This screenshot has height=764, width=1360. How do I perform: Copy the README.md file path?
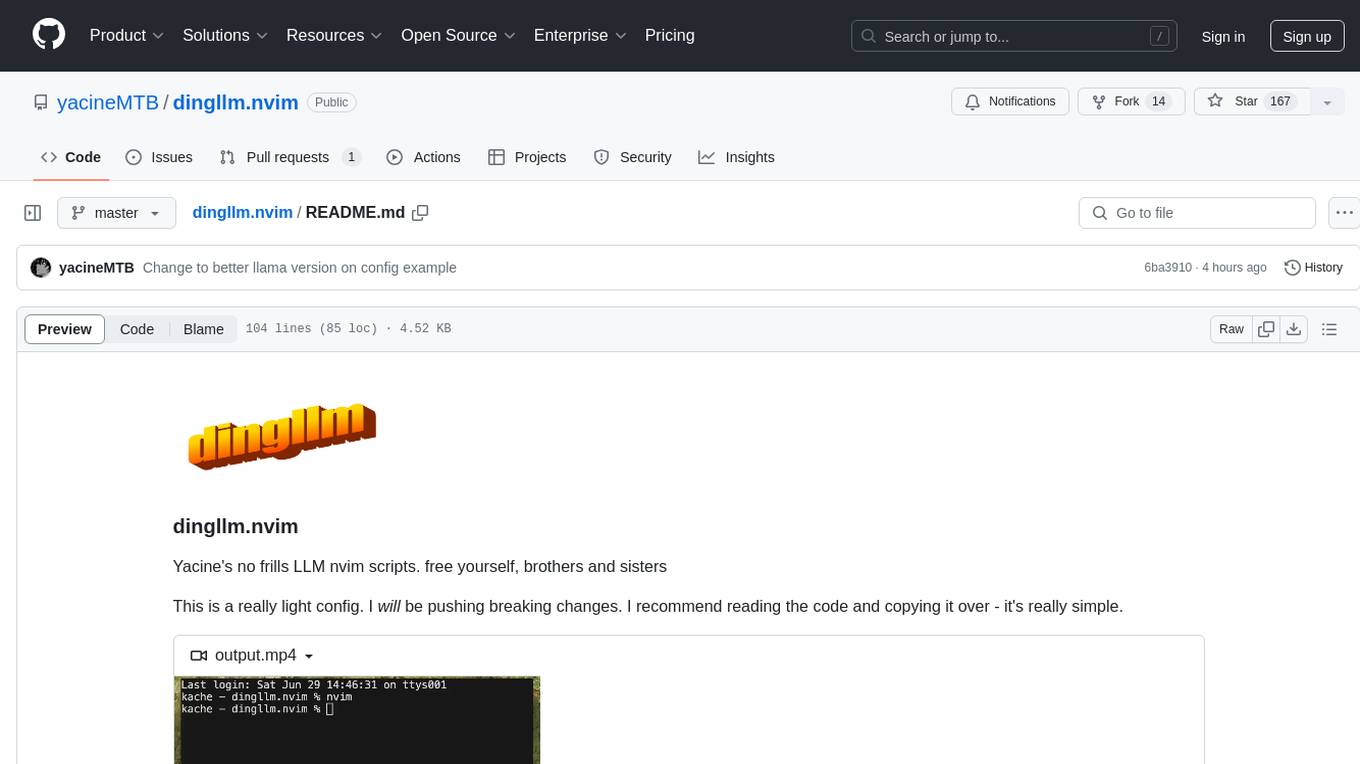(x=420, y=213)
